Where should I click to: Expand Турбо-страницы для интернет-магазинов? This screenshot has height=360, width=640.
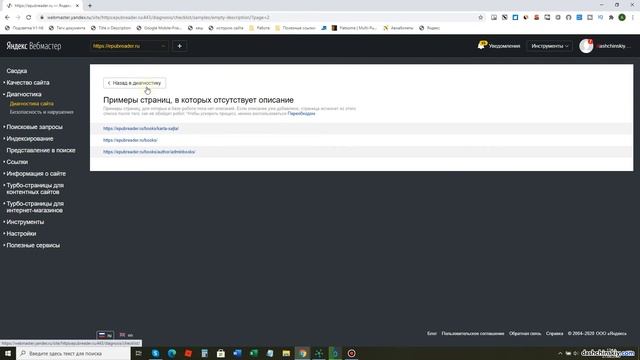[35, 207]
